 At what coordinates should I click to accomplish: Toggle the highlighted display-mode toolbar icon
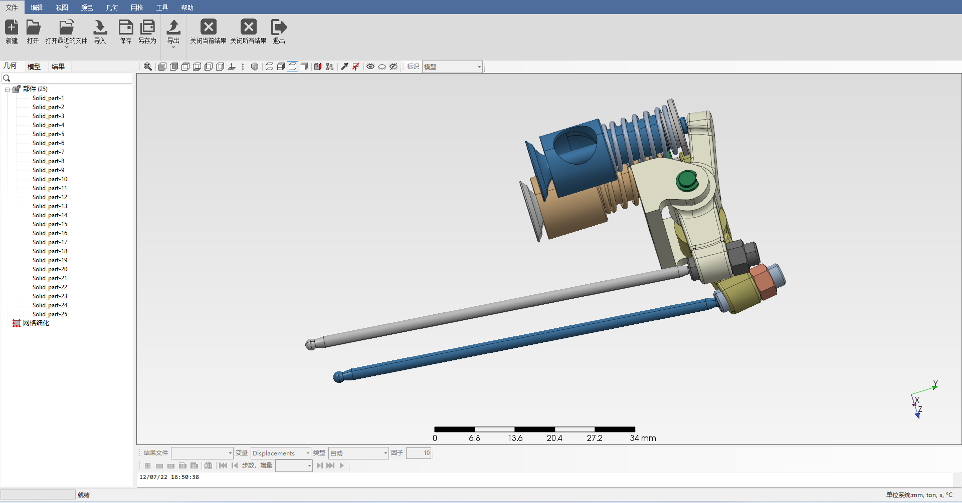[293, 66]
